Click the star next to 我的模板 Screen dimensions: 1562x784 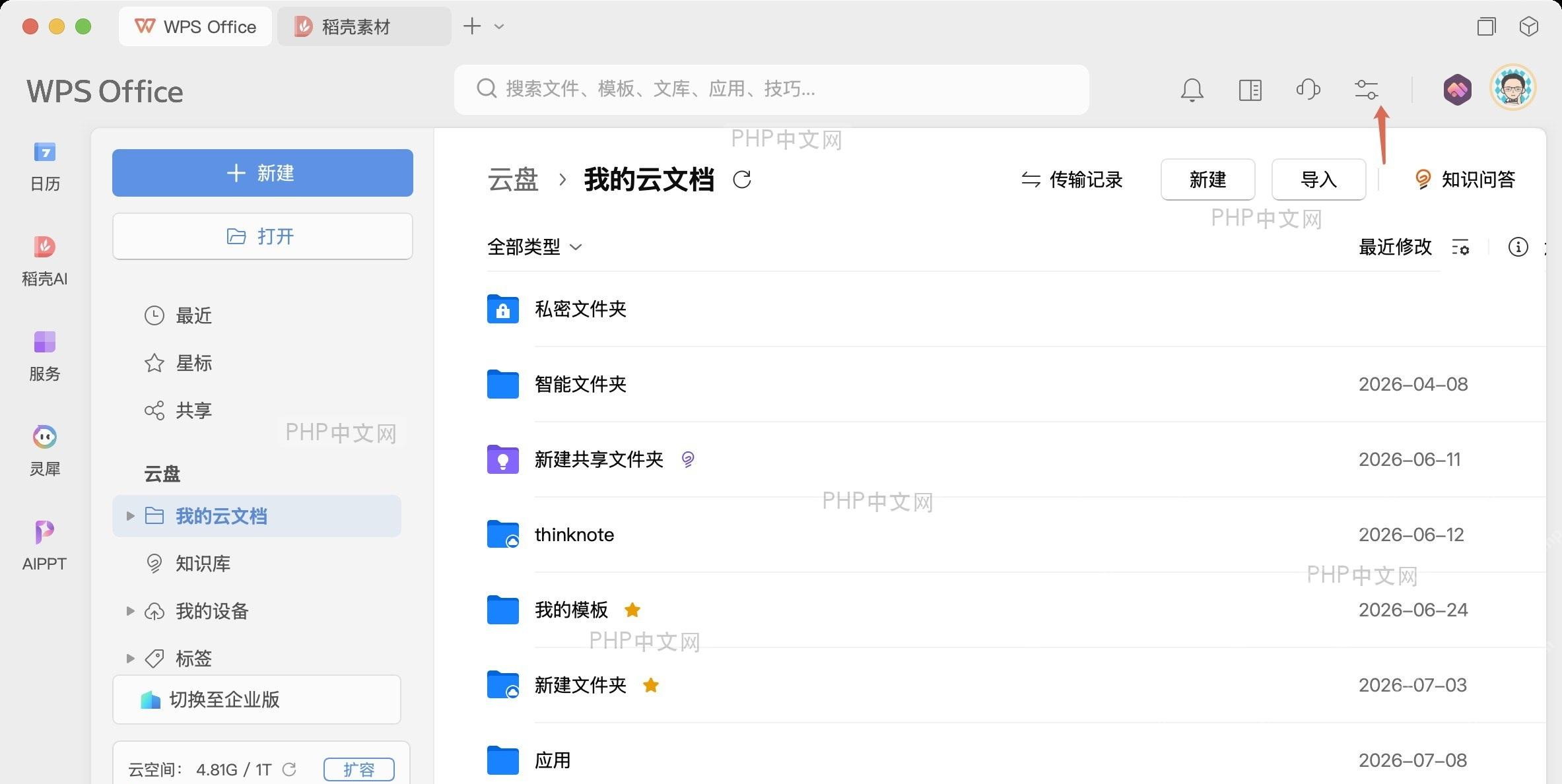coord(632,610)
